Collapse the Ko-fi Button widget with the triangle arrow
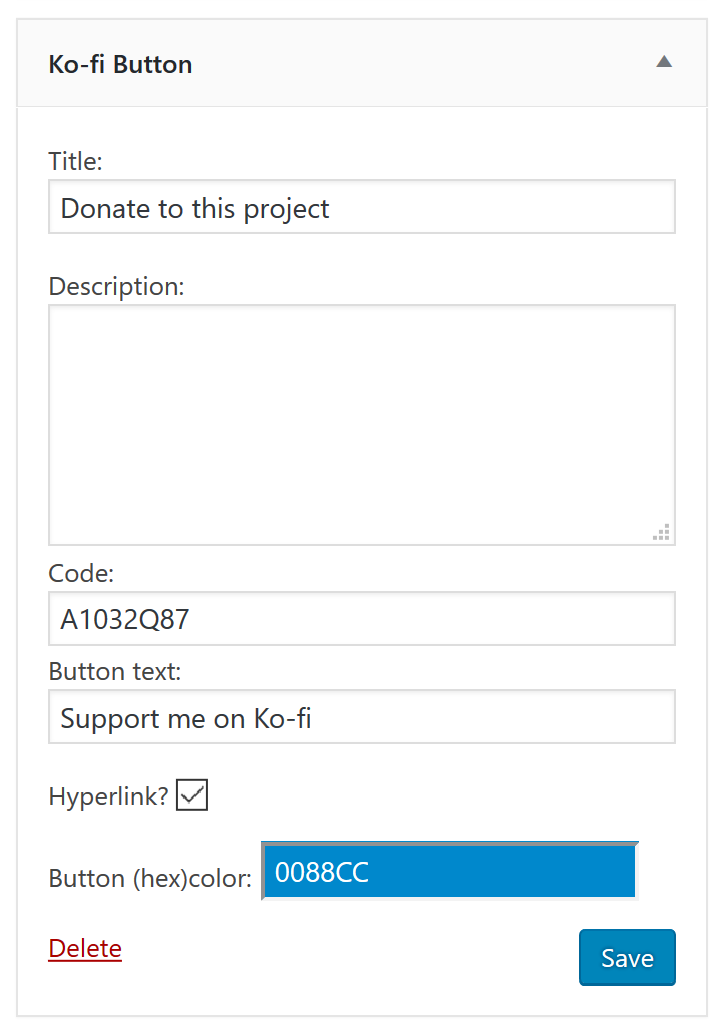Viewport: 724px width, 1028px height. click(664, 62)
